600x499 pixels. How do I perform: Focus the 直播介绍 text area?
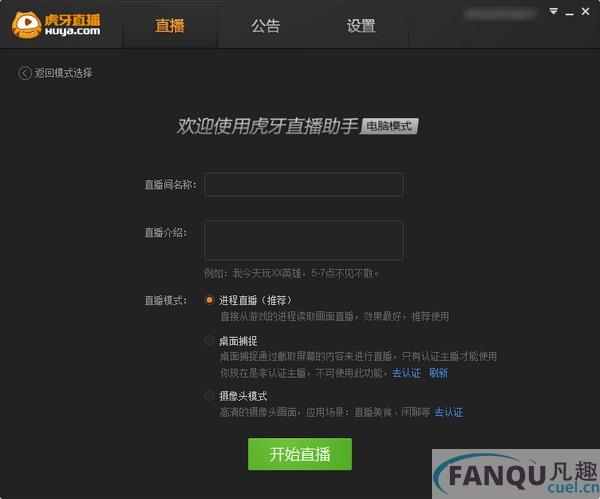point(304,240)
